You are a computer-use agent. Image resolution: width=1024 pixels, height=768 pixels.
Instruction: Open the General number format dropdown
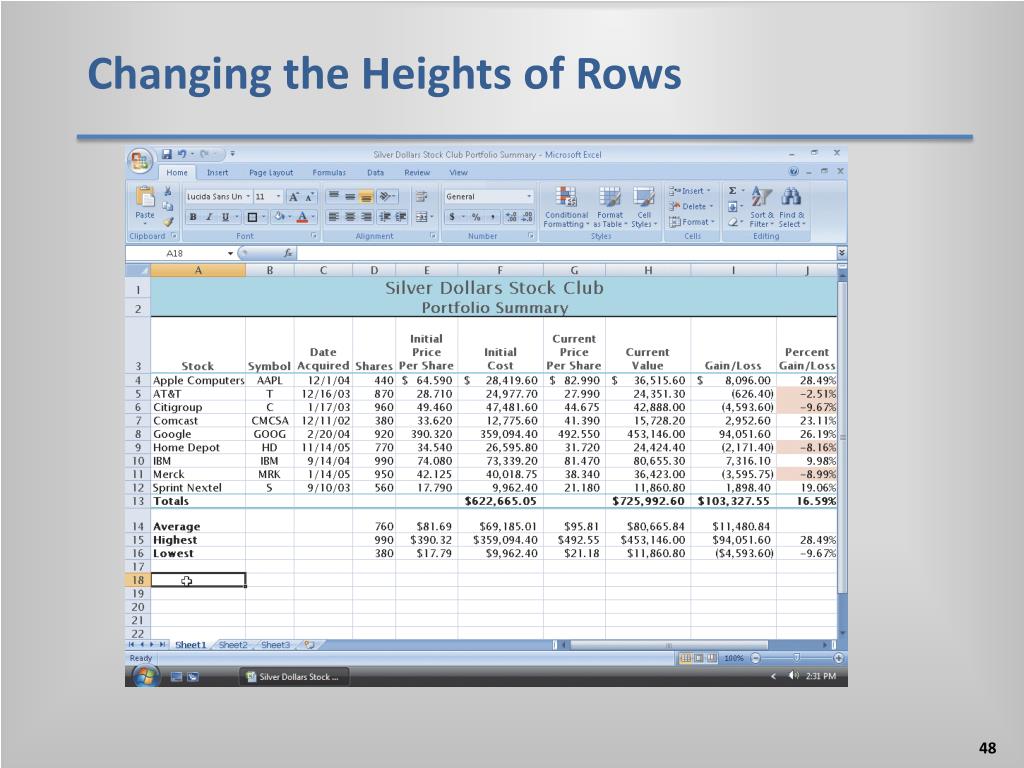pyautogui.click(x=529, y=197)
